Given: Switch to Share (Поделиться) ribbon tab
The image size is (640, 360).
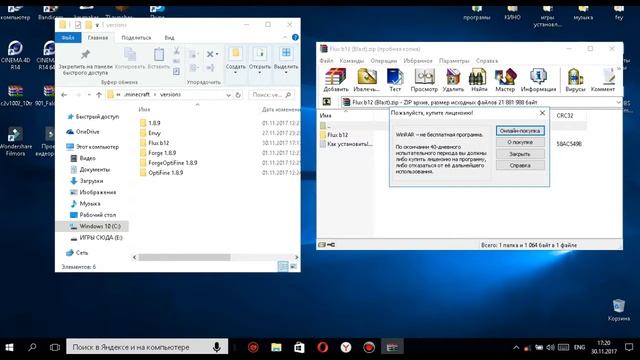Looking at the screenshot, I should click(136, 38).
